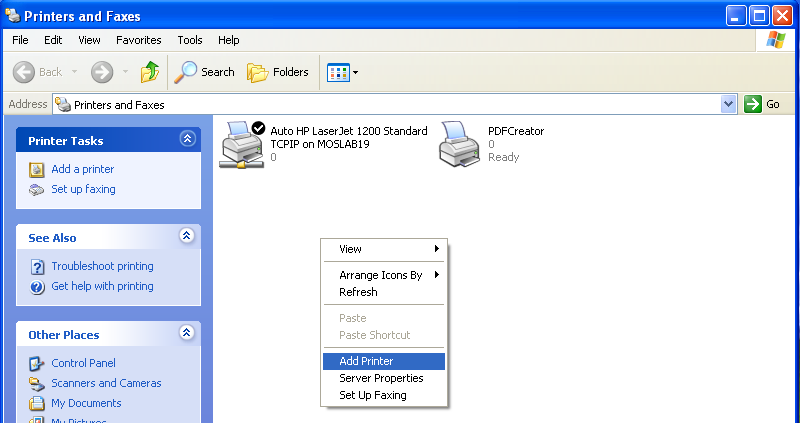Viewport: 800px width, 423px height.
Task: Click the Scanners and Cameras icon
Action: click(37, 383)
